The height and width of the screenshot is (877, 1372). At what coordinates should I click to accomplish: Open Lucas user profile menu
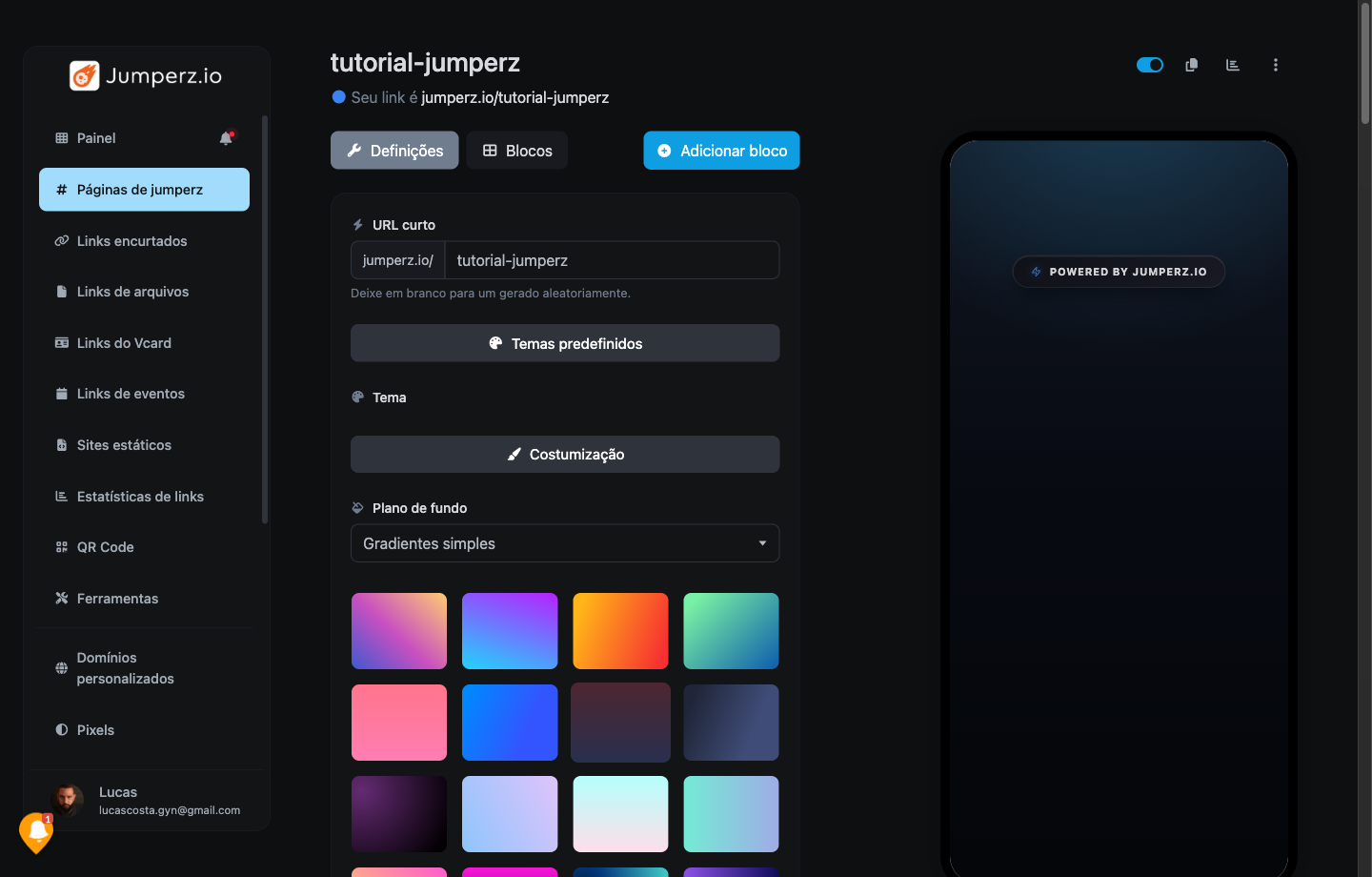point(147,801)
